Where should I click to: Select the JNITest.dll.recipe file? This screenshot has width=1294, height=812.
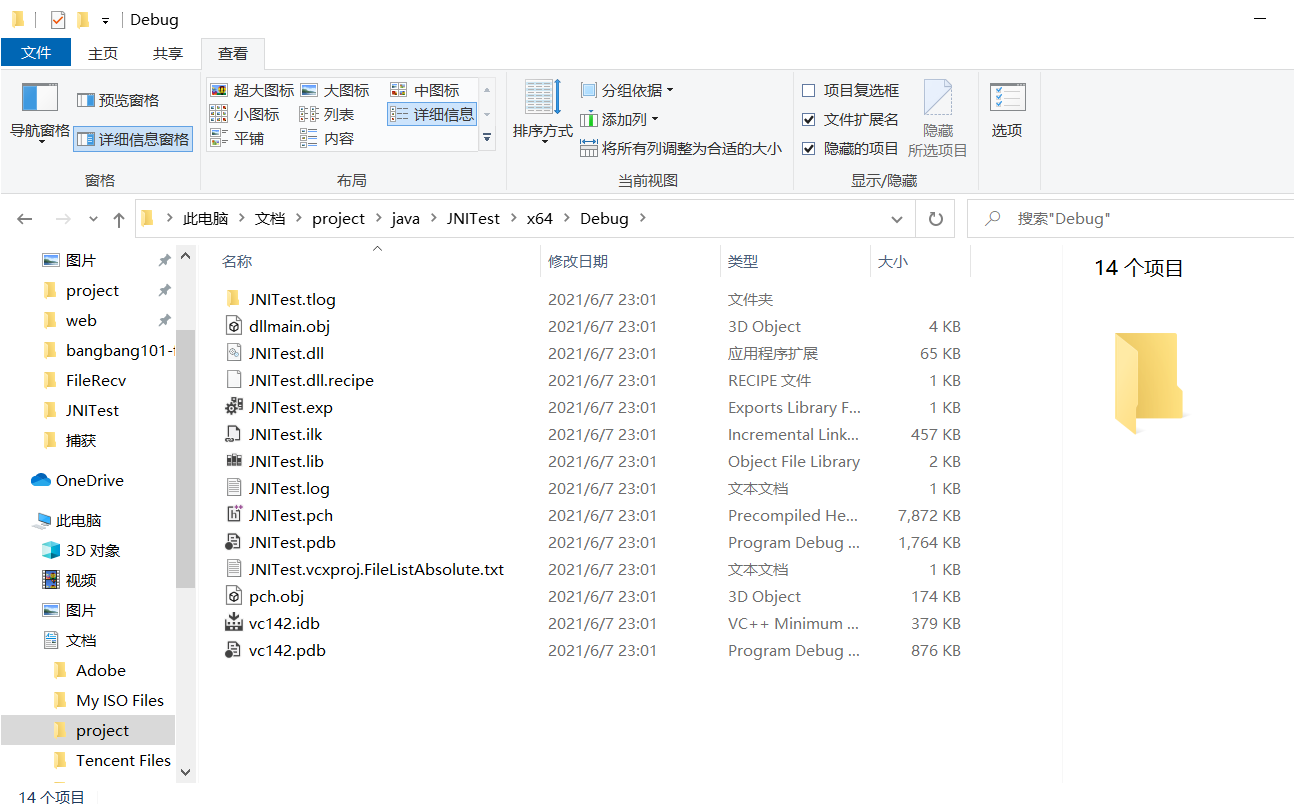(x=311, y=380)
